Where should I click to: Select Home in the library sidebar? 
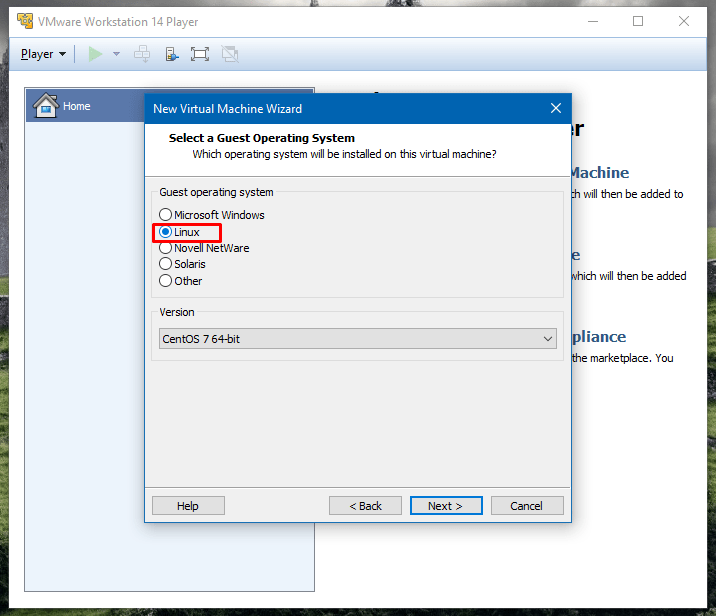click(85, 105)
